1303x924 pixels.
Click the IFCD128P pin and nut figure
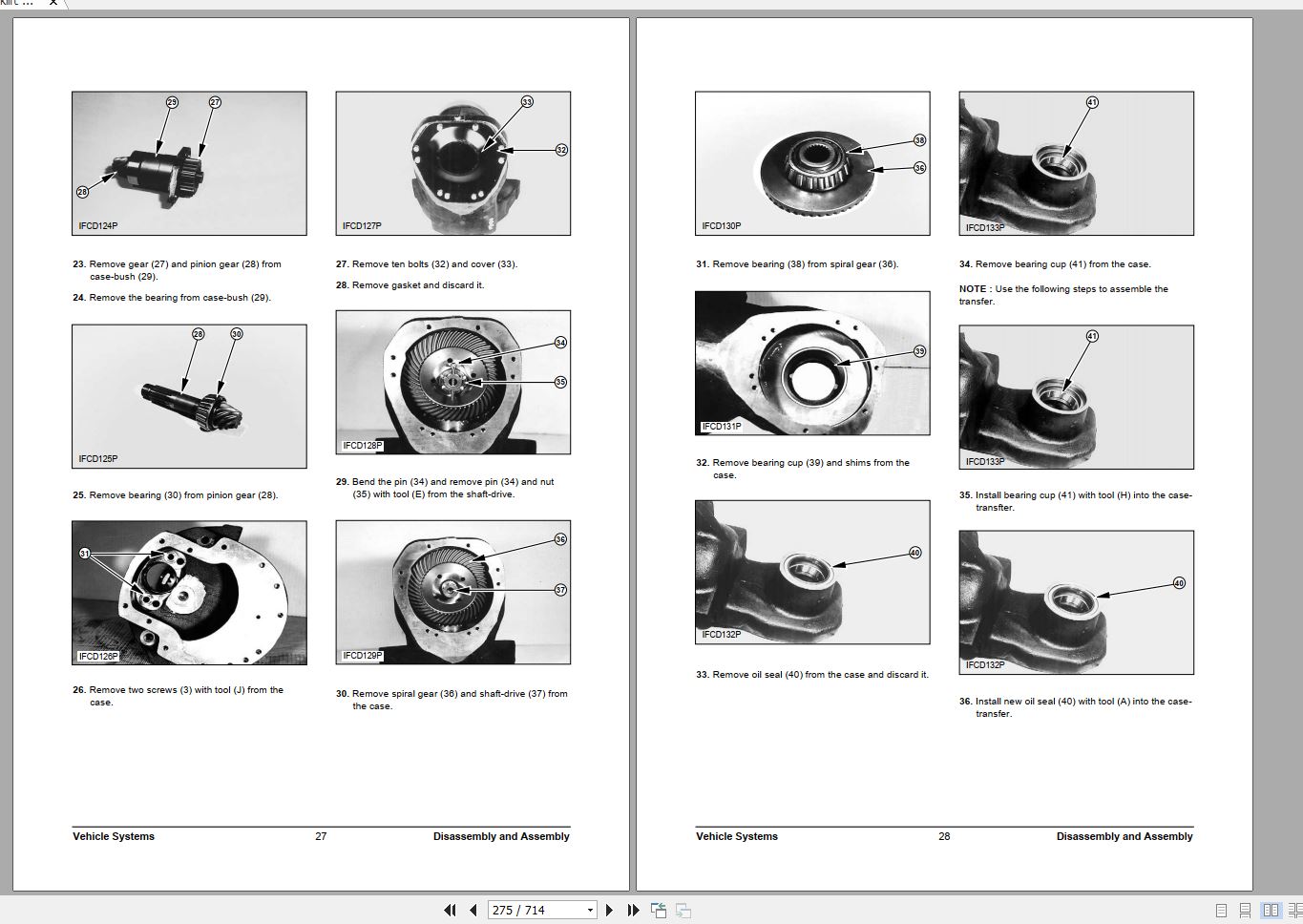tap(453, 382)
